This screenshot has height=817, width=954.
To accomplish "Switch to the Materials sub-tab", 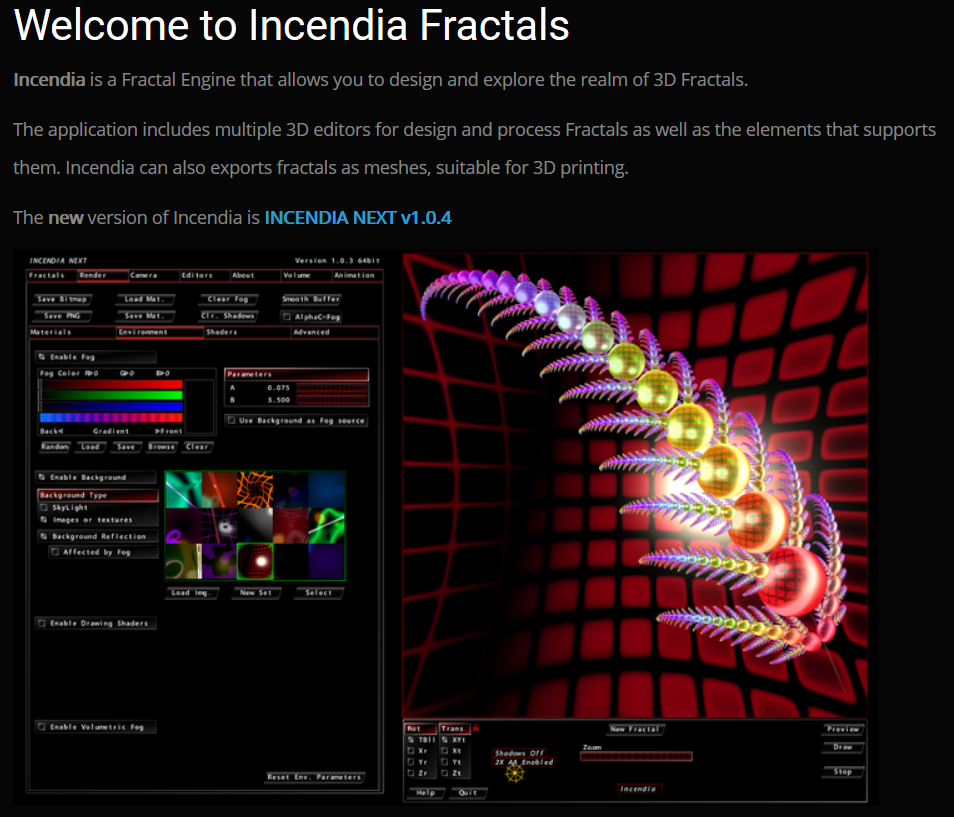I will pos(72,332).
